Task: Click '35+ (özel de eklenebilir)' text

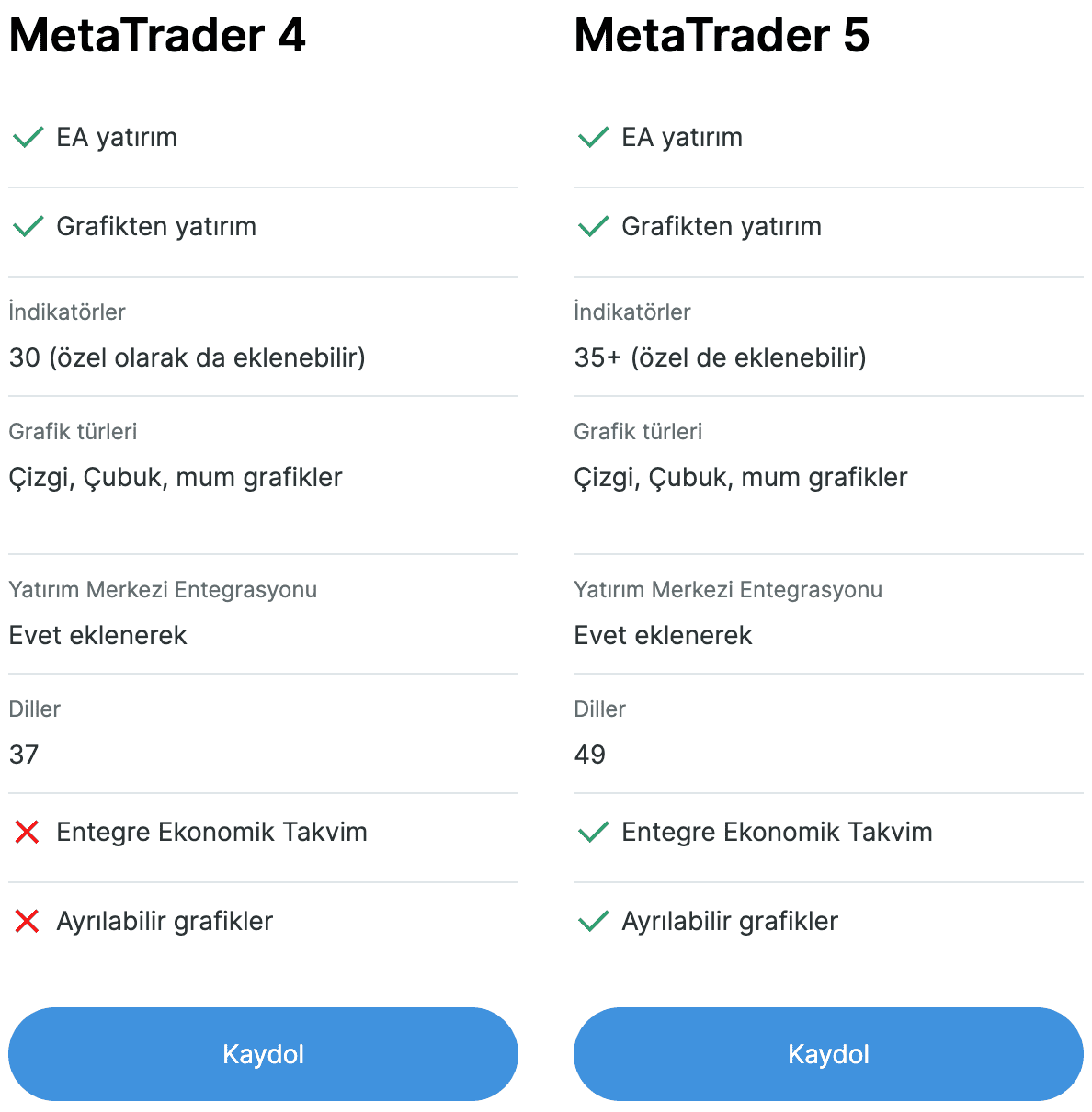Action: click(721, 357)
